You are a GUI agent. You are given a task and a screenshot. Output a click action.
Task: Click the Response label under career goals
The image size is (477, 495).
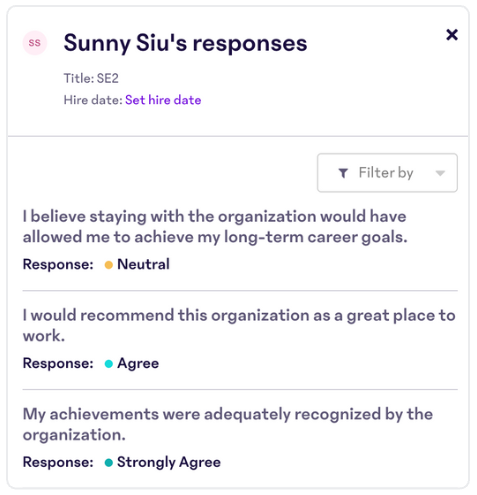[58, 265]
